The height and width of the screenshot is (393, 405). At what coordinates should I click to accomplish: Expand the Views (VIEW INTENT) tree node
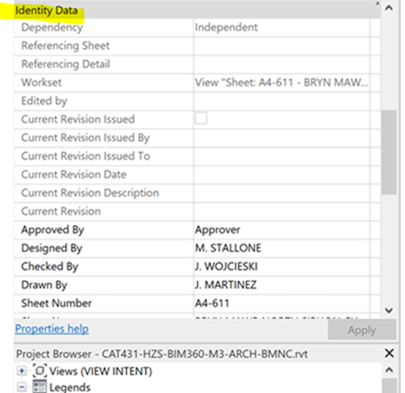click(22, 371)
